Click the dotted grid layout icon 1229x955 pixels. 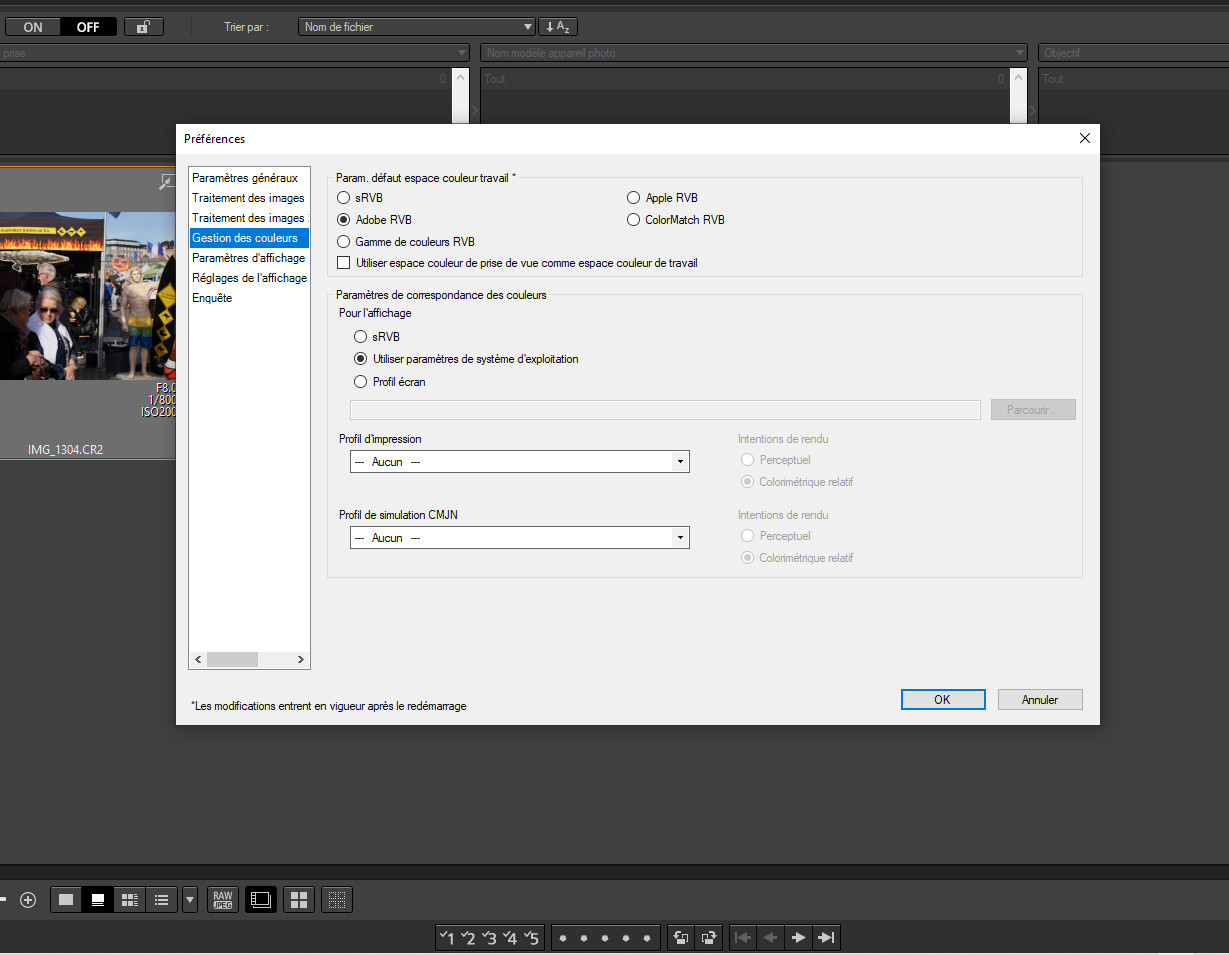pos(337,899)
